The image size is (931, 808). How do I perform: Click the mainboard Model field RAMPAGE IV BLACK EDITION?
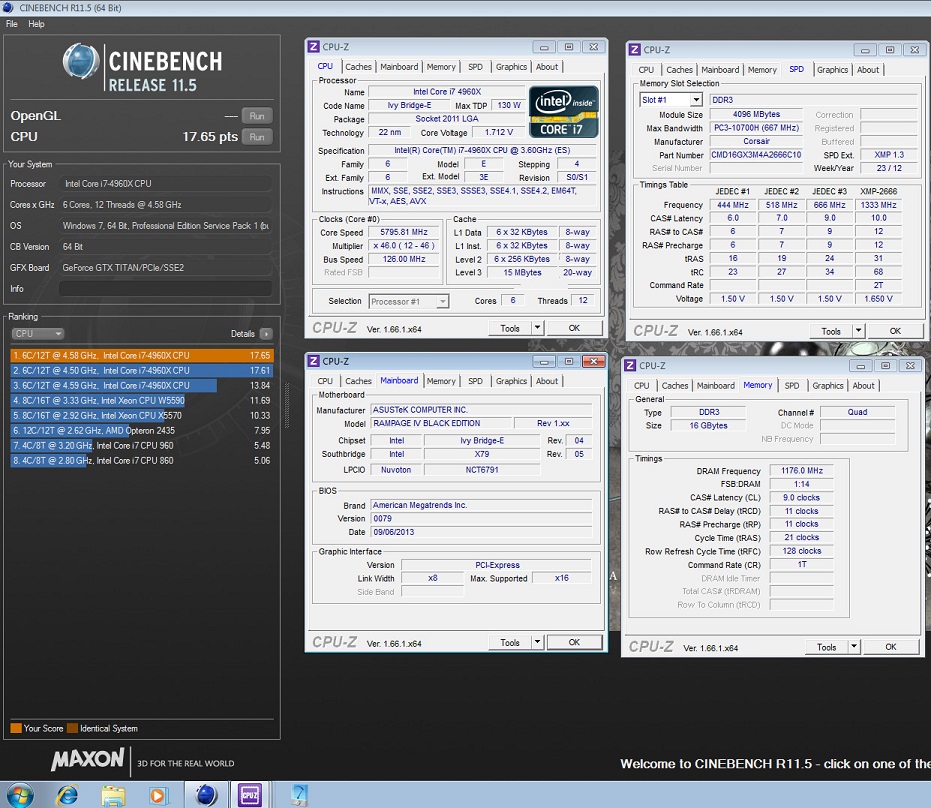coord(441,423)
